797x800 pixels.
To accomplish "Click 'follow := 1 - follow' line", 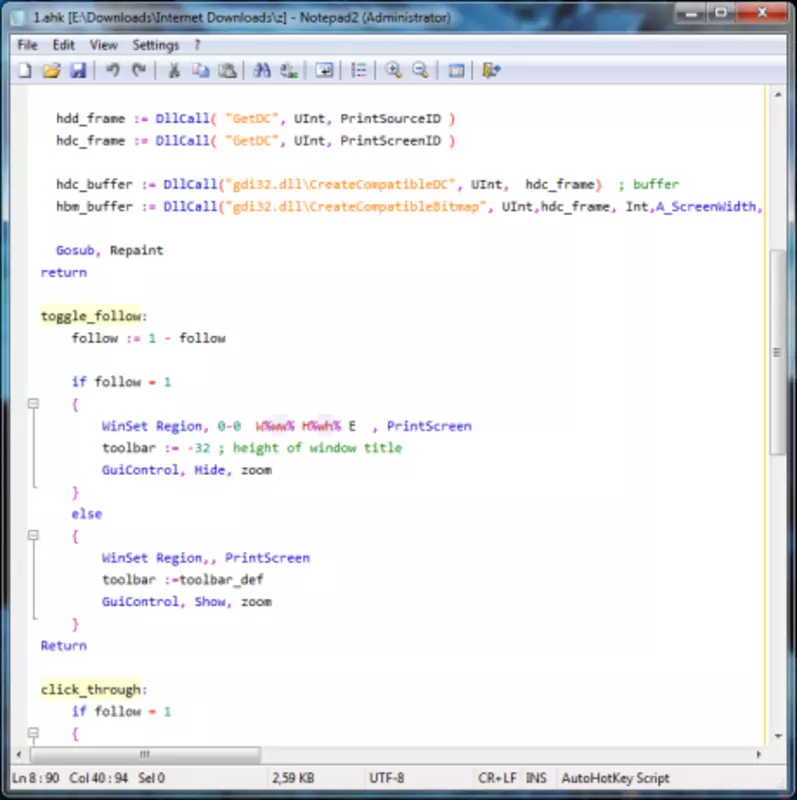I will pos(148,338).
